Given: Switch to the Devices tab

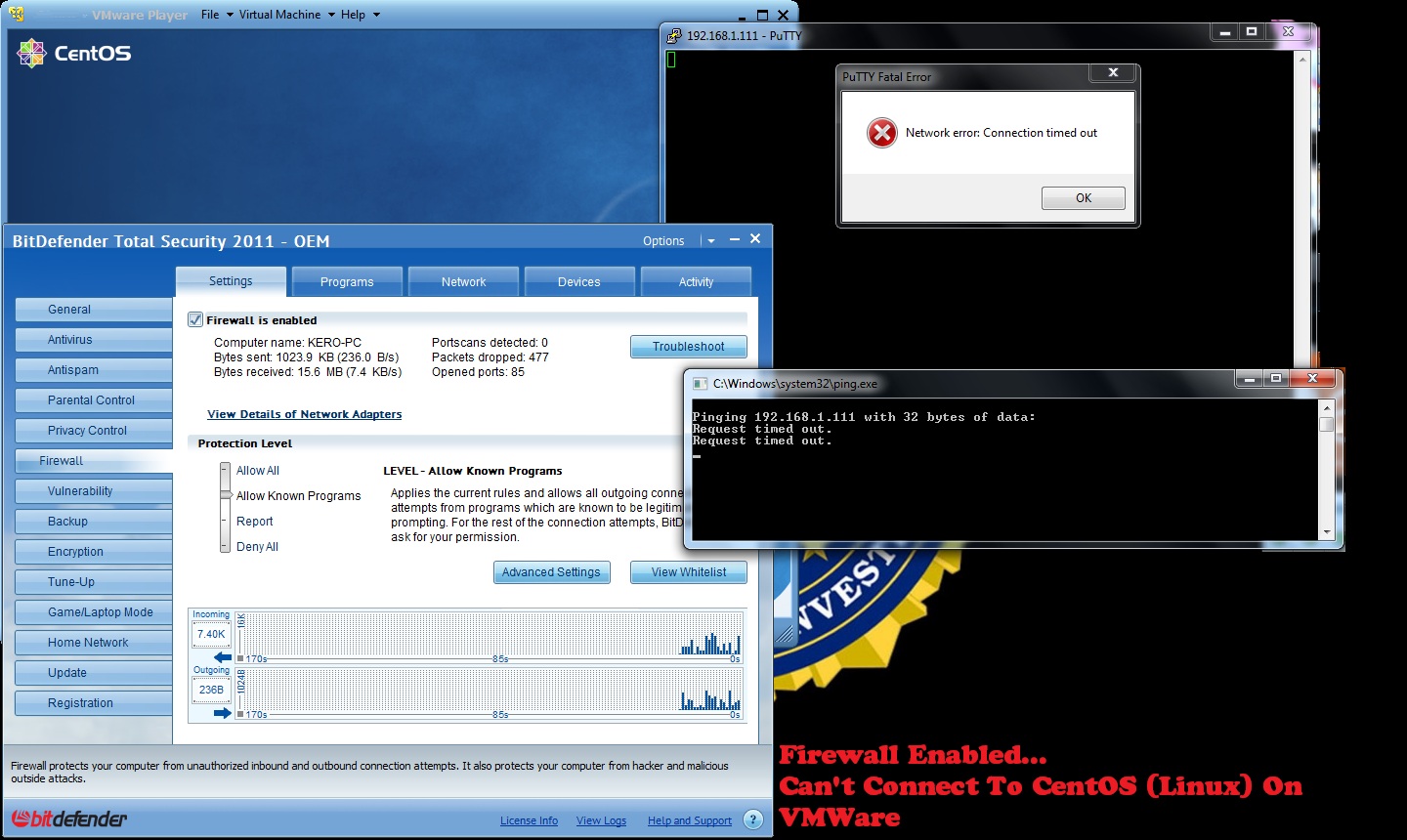Looking at the screenshot, I should 579,281.
